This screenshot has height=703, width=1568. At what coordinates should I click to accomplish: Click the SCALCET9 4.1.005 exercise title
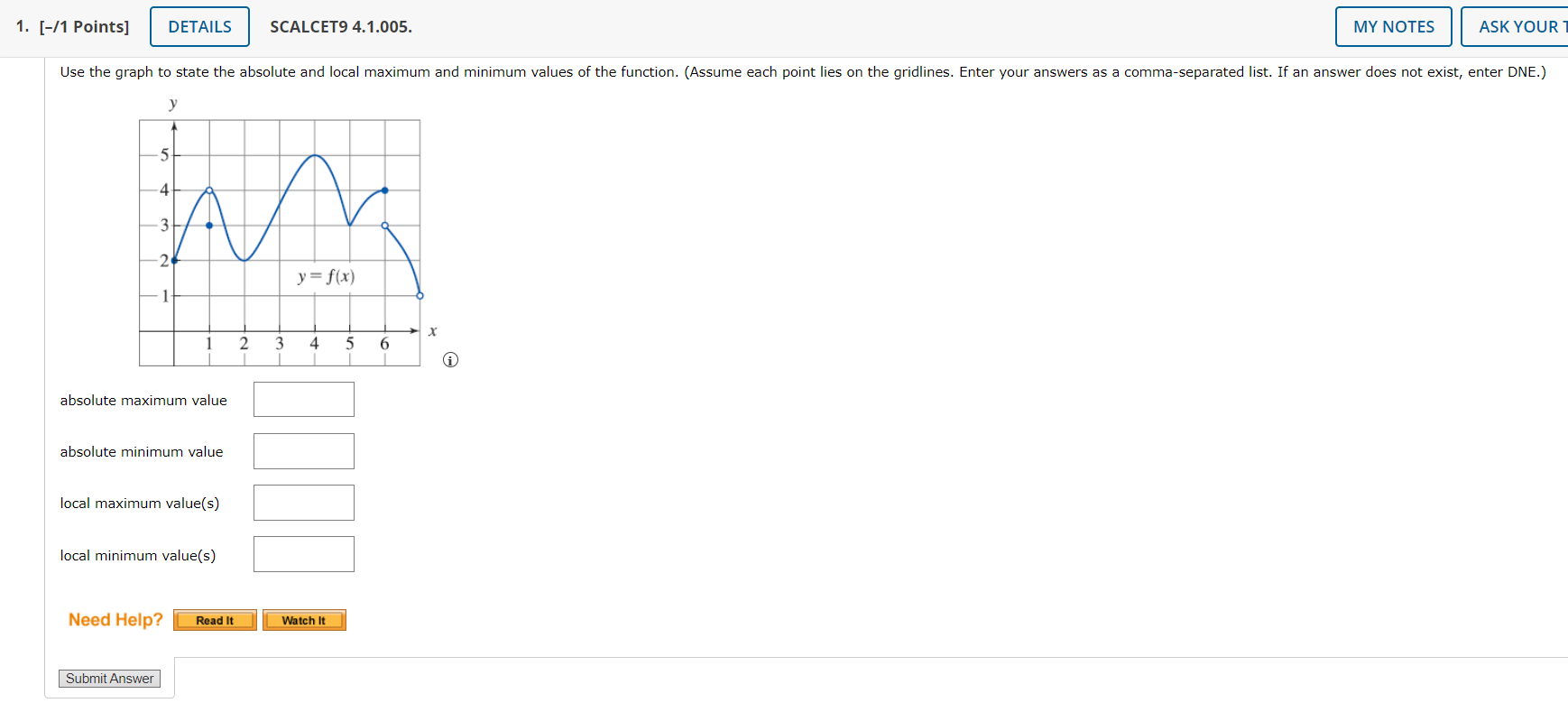click(x=341, y=27)
